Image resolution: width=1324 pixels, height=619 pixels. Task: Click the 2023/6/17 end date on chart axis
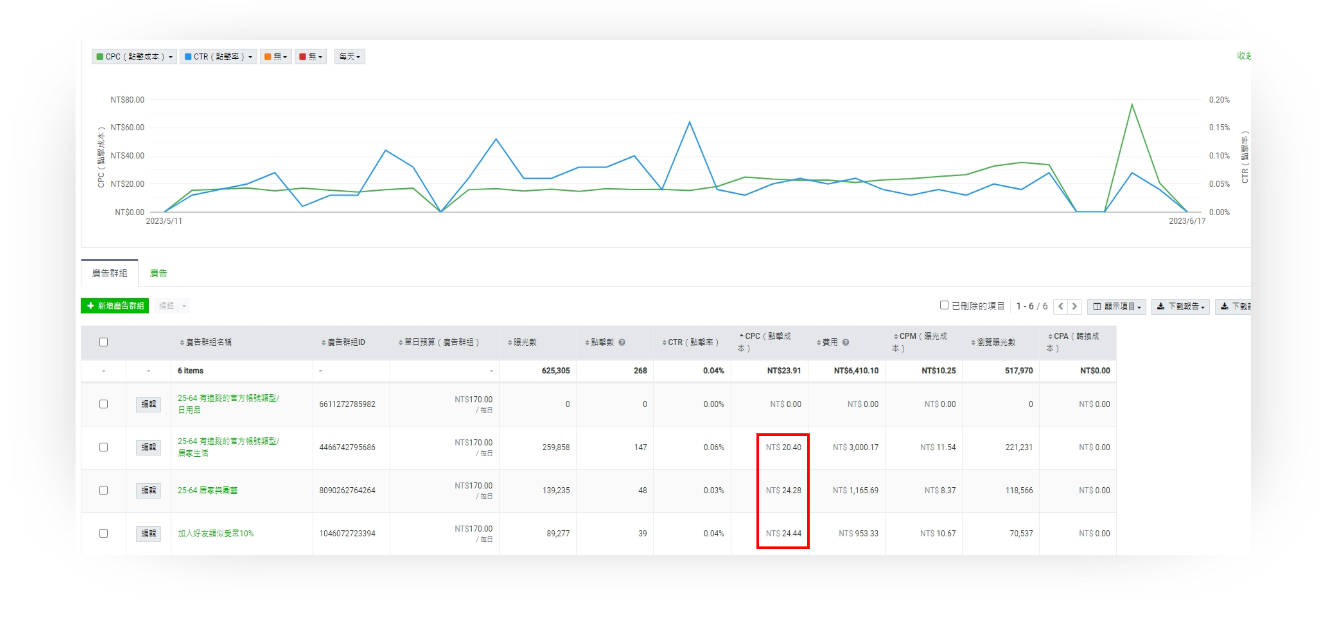click(1187, 221)
